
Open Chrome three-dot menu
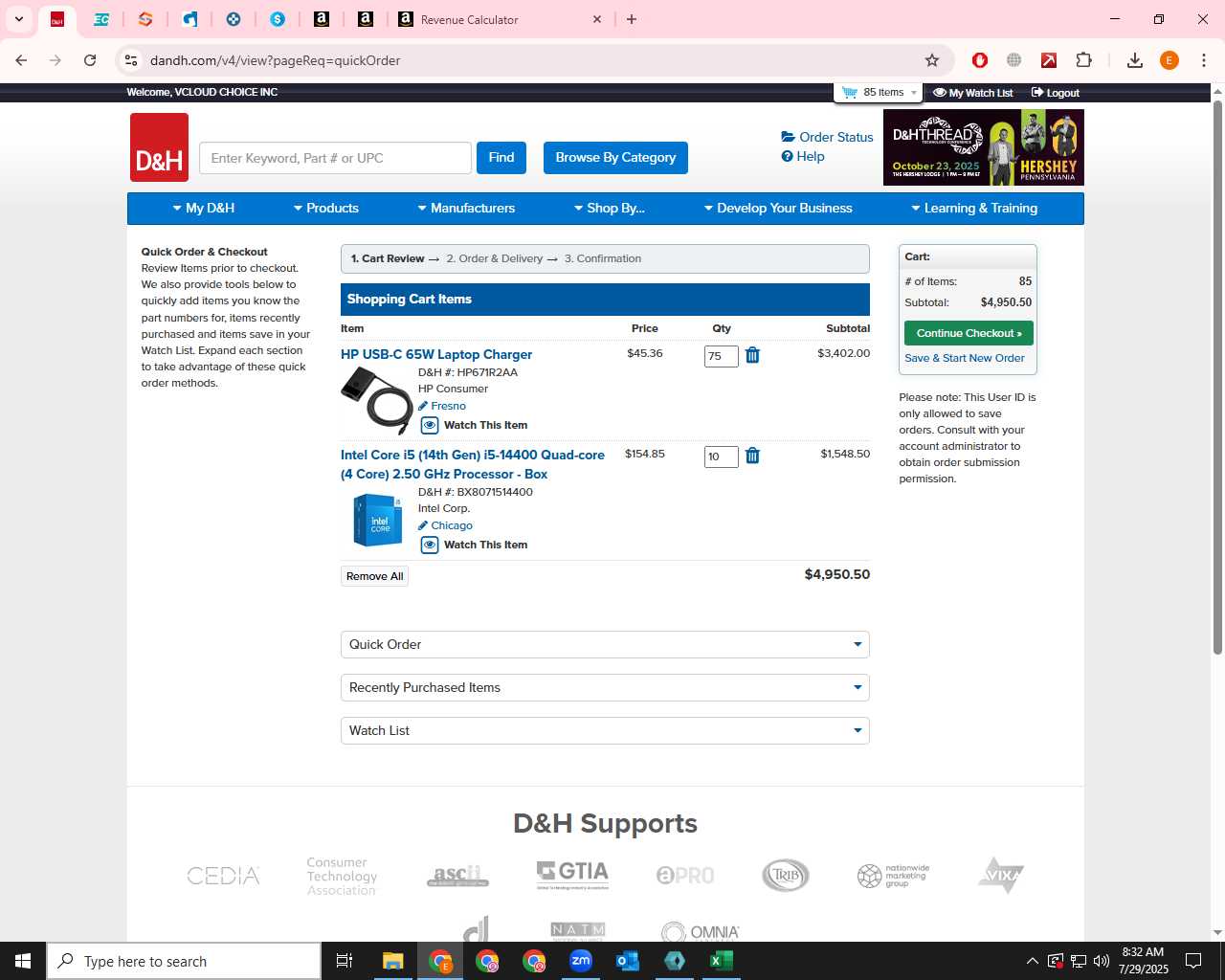point(1203,60)
